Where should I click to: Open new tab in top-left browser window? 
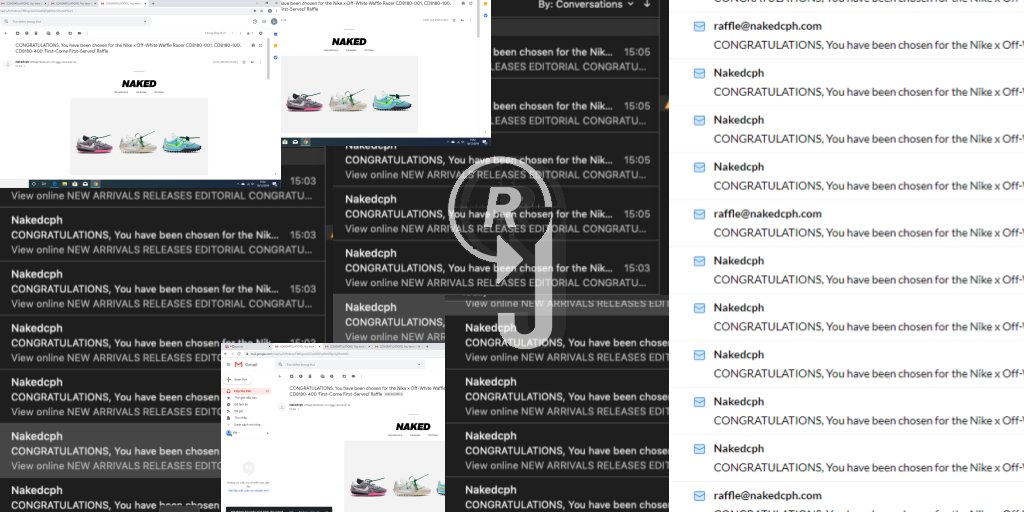[x=153, y=3]
